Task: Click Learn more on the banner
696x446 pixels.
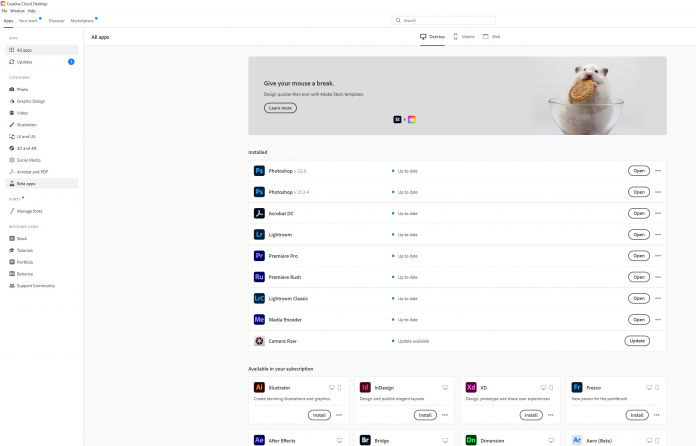Action: pyautogui.click(x=280, y=108)
